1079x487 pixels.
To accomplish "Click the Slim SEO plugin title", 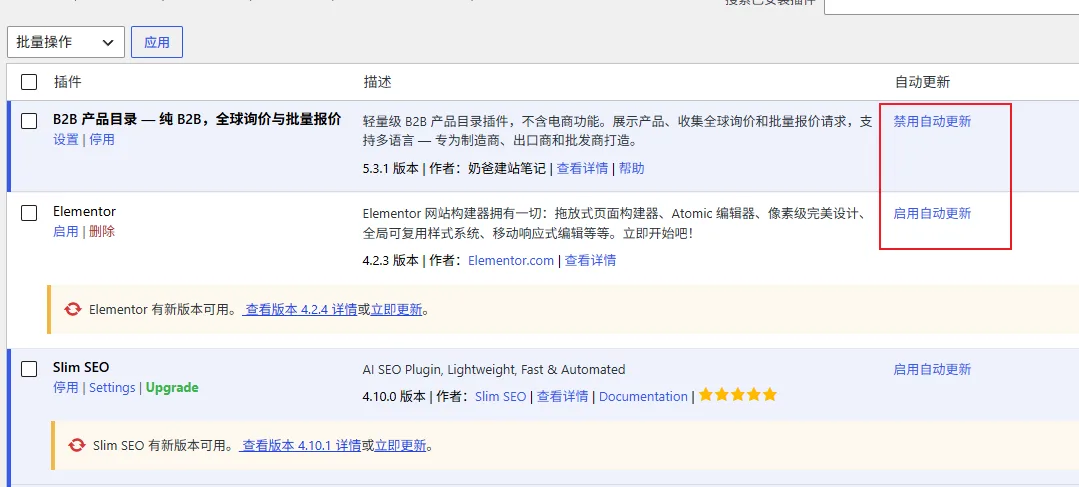I will coord(81,367).
